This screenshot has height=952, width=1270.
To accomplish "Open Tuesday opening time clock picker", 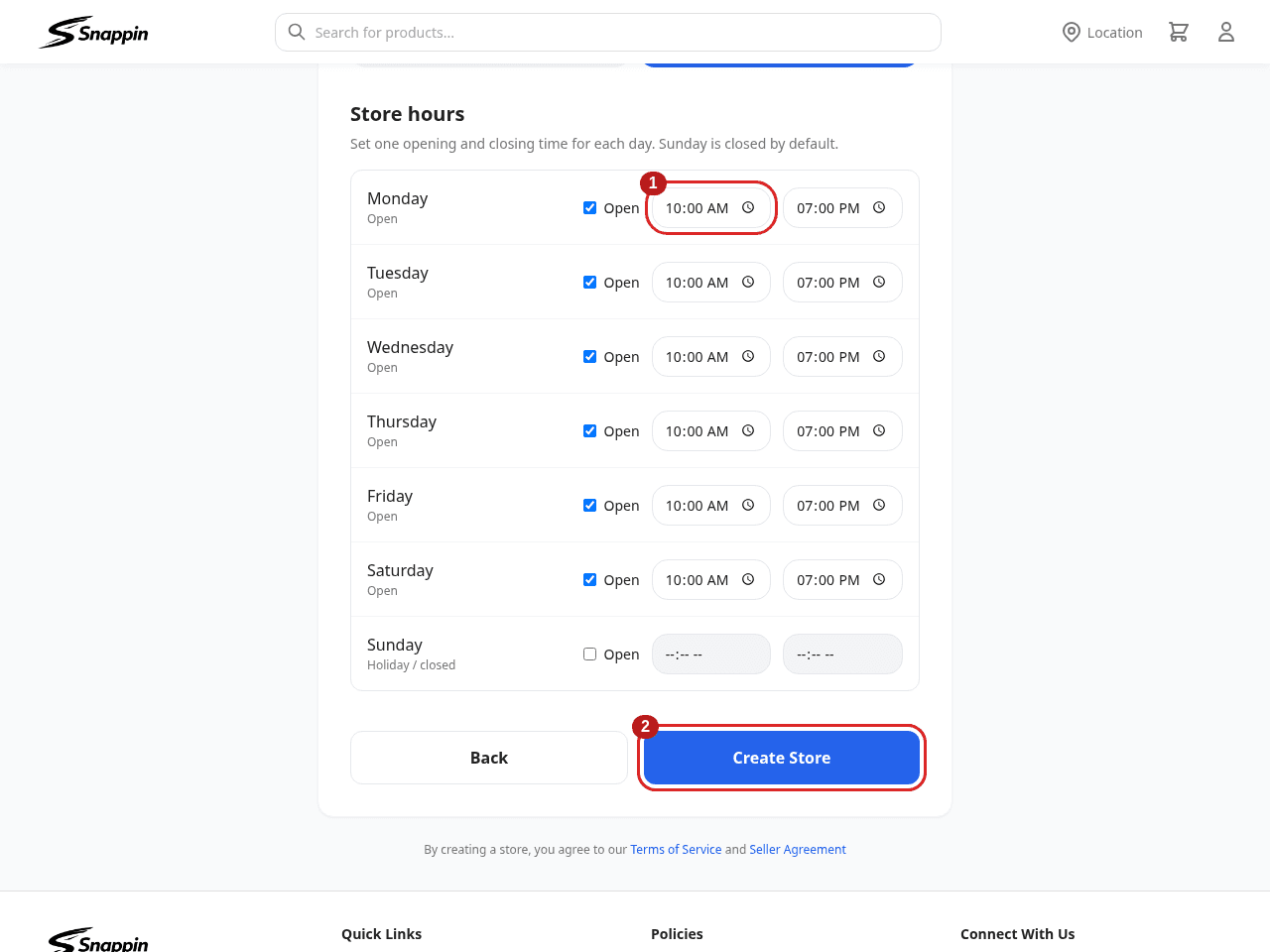I will pyautogui.click(x=748, y=282).
